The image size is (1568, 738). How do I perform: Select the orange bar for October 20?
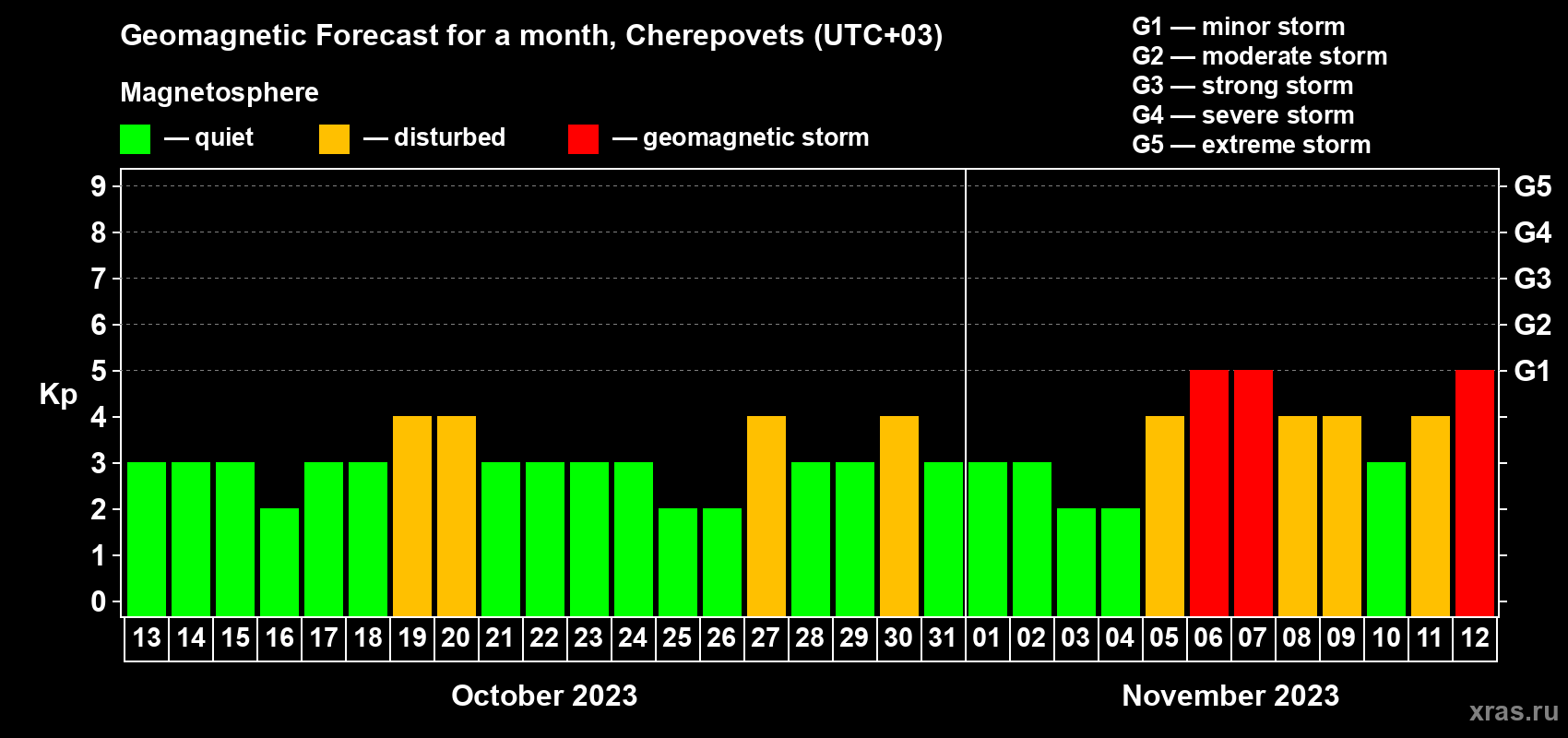457,516
